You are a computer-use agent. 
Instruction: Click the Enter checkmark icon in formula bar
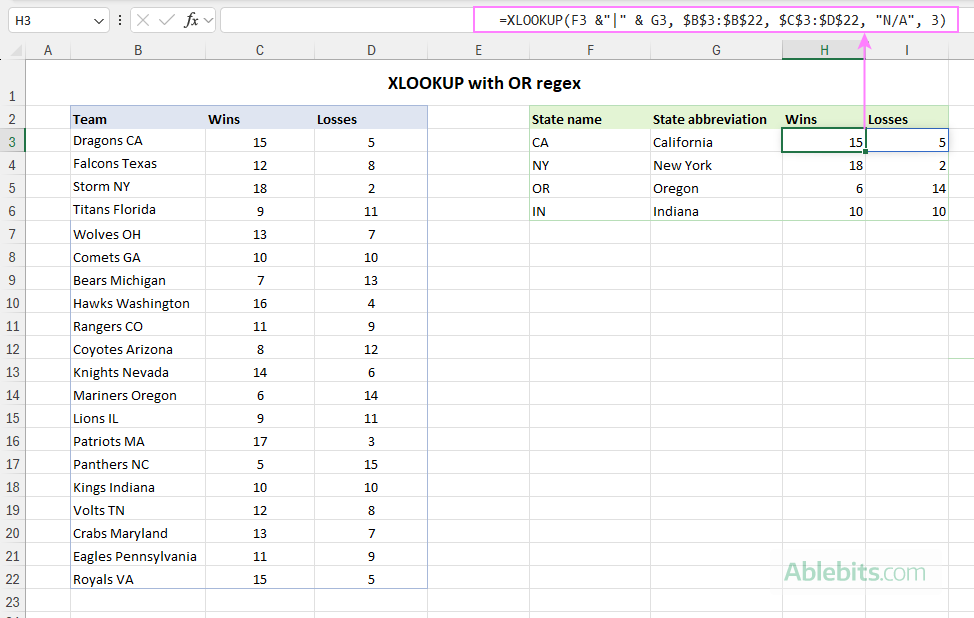tap(165, 19)
